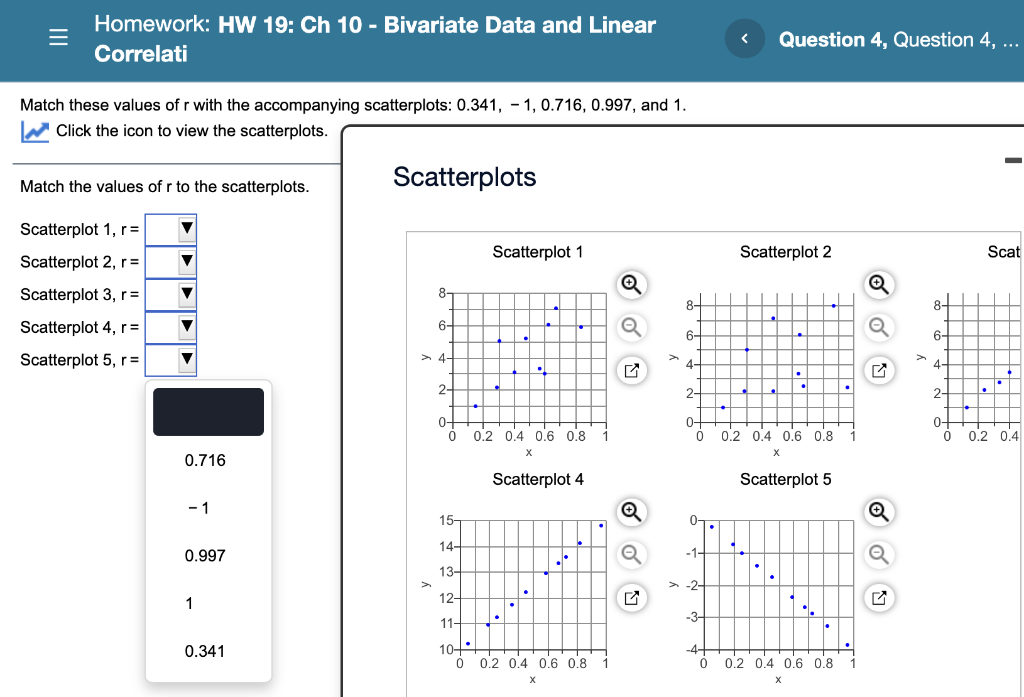Screen dimensions: 1024x697
Task: Open the Scatterplot 5 r-value dropdown
Action: 170,359
